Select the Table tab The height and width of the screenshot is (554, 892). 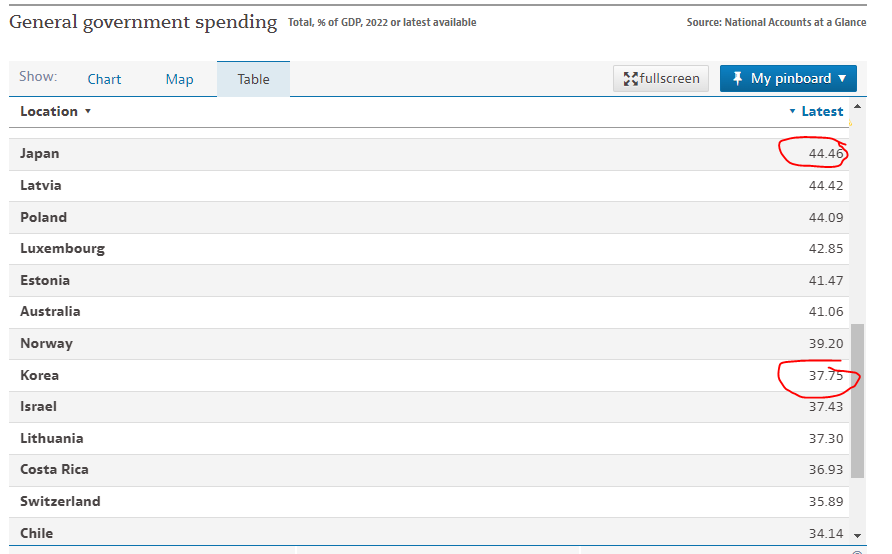pyautogui.click(x=253, y=79)
